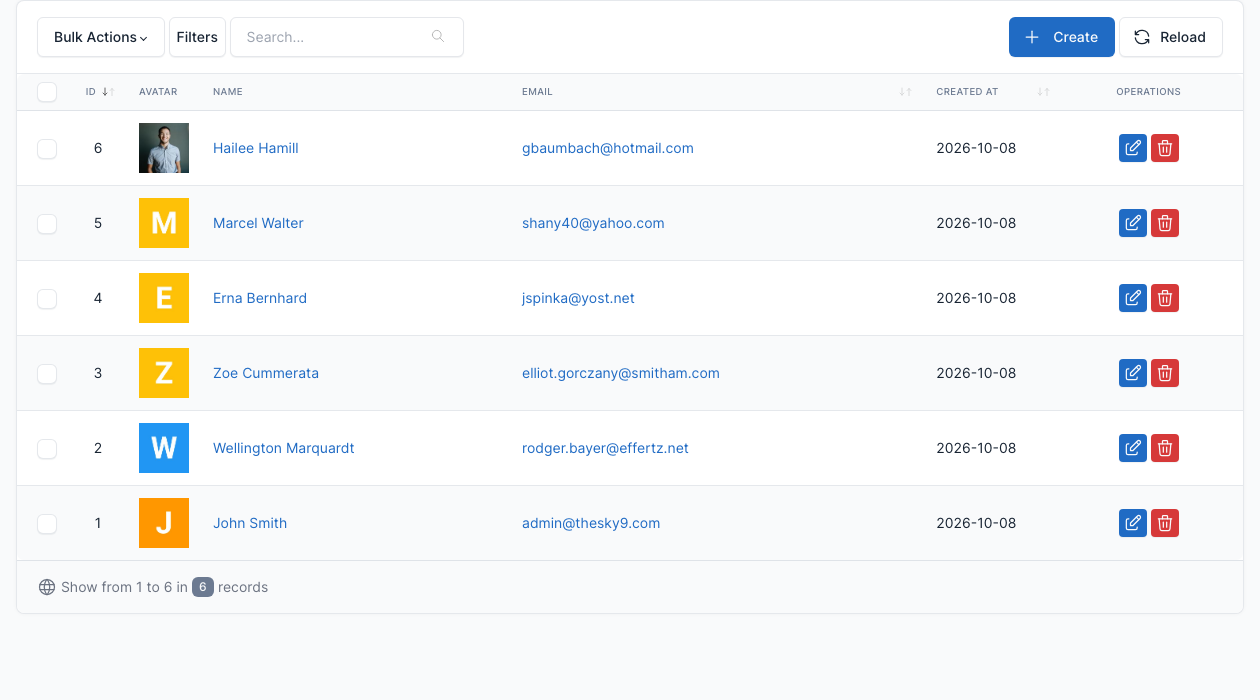Image resolution: width=1260 pixels, height=700 pixels.
Task: Edit the John Smith record
Action: (1133, 523)
